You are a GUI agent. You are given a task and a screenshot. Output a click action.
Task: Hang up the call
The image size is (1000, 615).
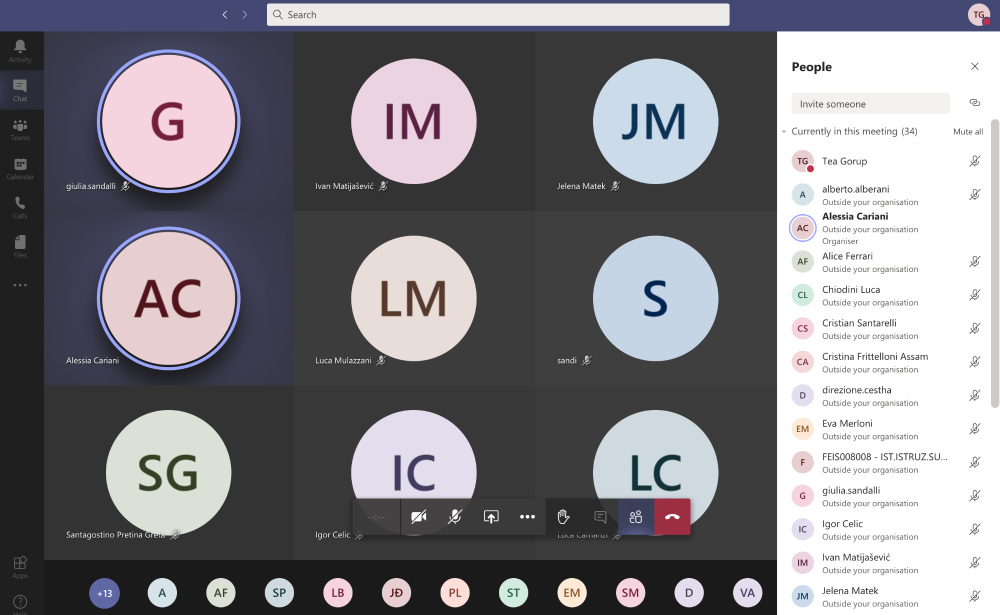coord(672,517)
